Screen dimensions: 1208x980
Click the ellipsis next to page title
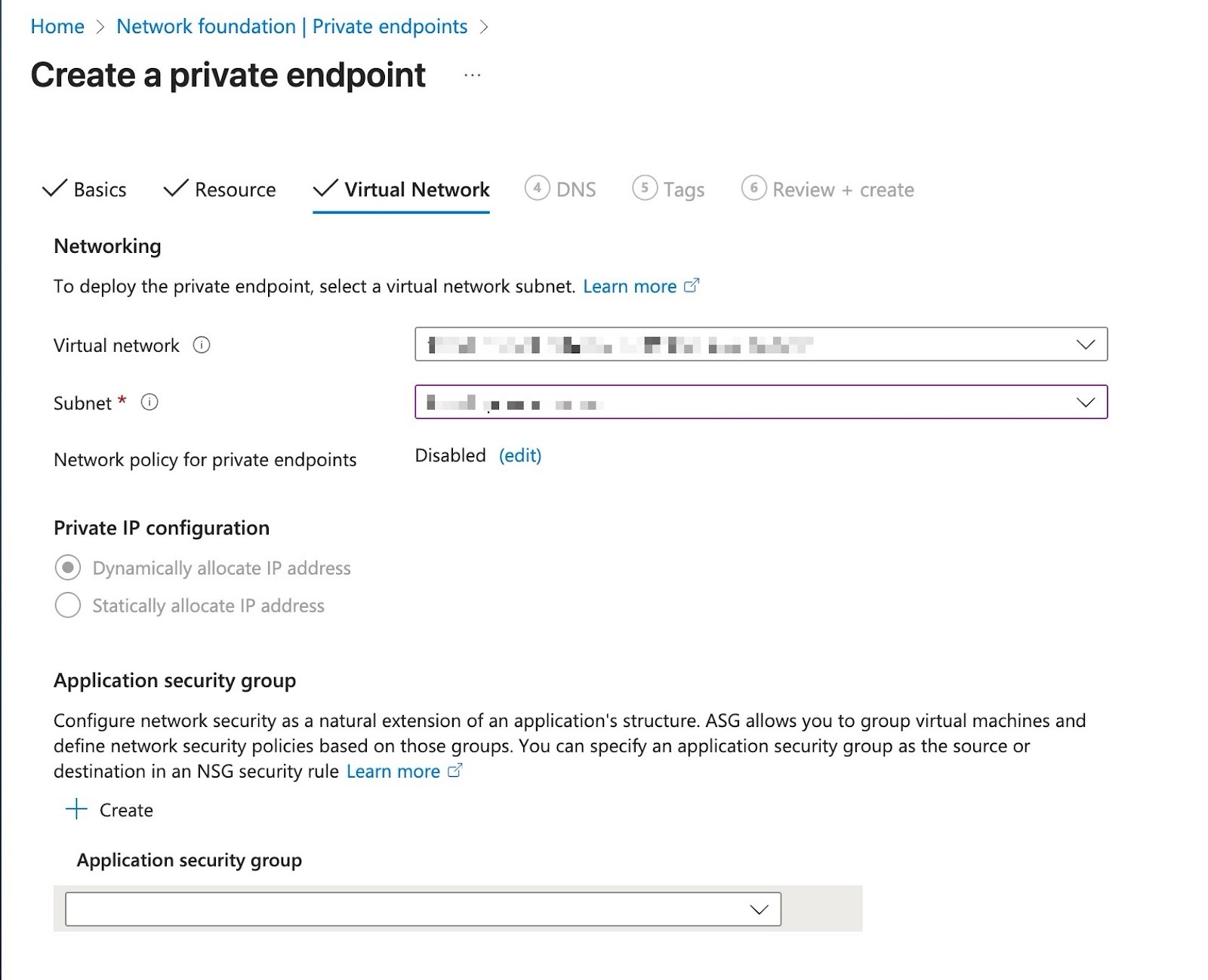473,75
